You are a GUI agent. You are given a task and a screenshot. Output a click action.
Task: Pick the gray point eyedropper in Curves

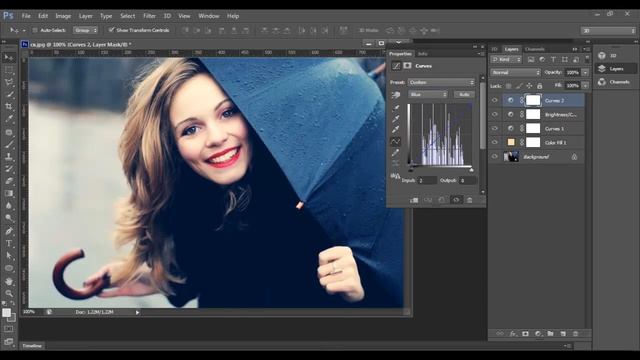(x=396, y=119)
